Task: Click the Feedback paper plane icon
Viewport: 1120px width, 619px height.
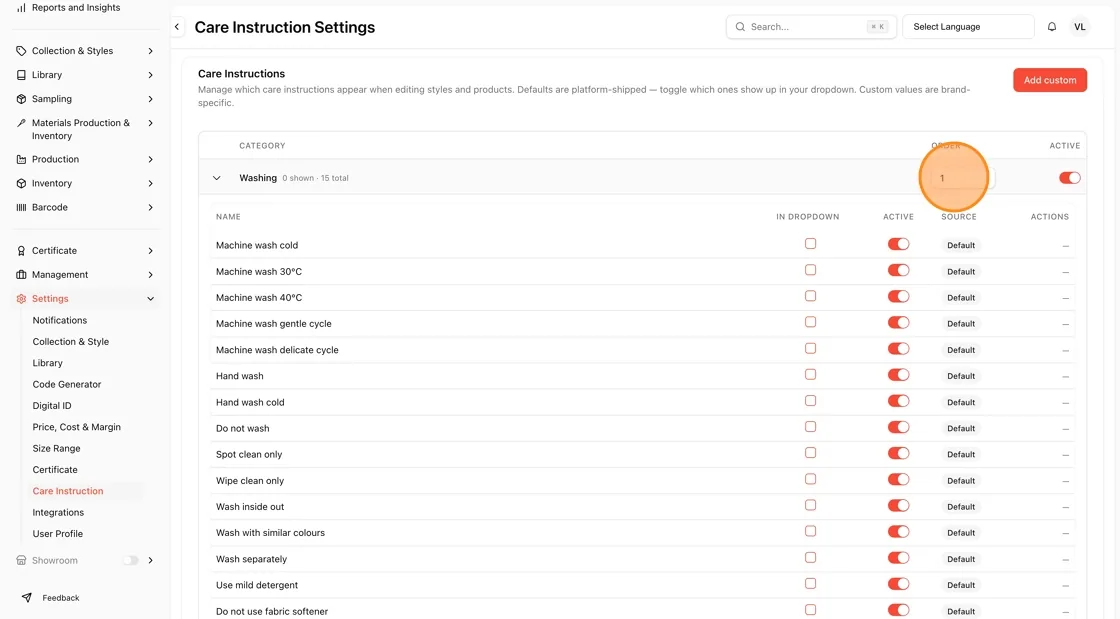Action: [x=26, y=598]
